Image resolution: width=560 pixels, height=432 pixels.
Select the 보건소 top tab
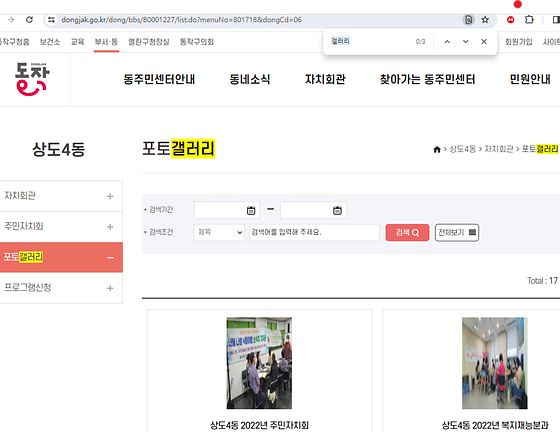click(x=50, y=42)
